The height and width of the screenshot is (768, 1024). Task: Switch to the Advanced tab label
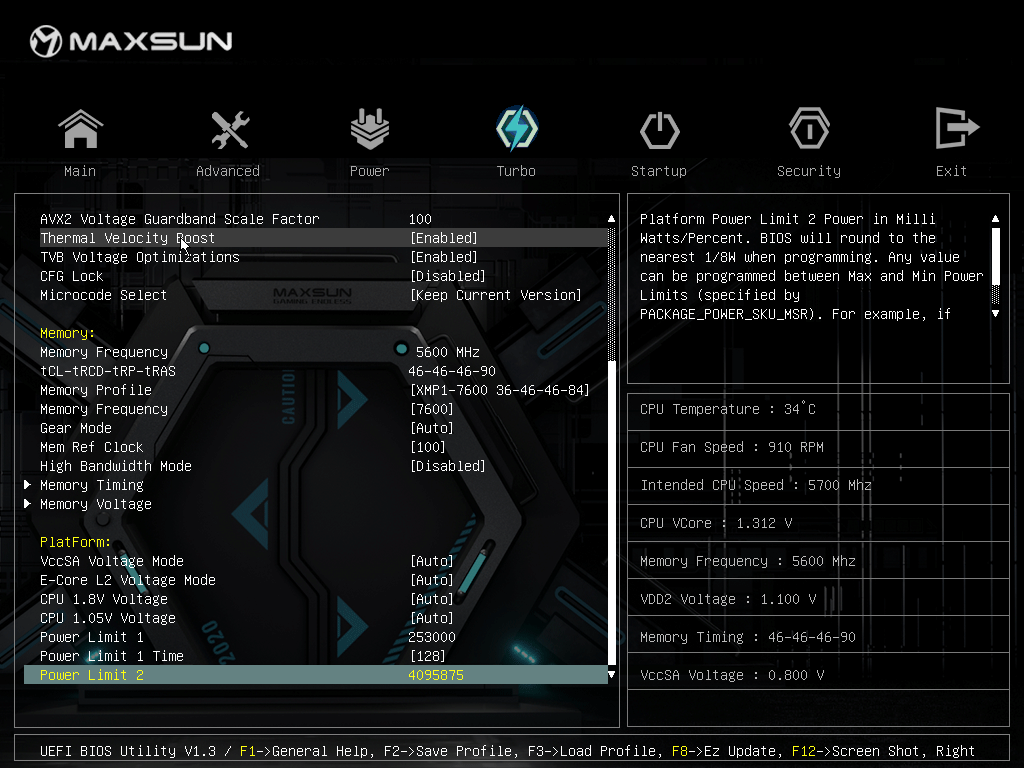(x=228, y=171)
